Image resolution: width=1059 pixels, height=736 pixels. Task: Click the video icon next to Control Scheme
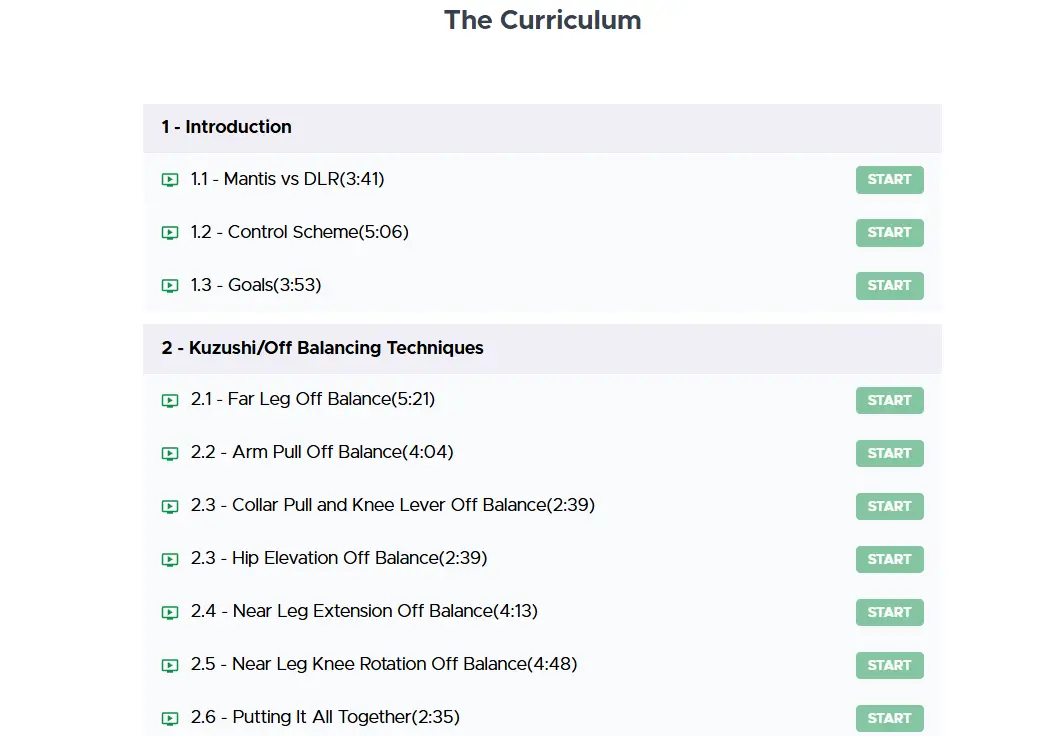(170, 233)
